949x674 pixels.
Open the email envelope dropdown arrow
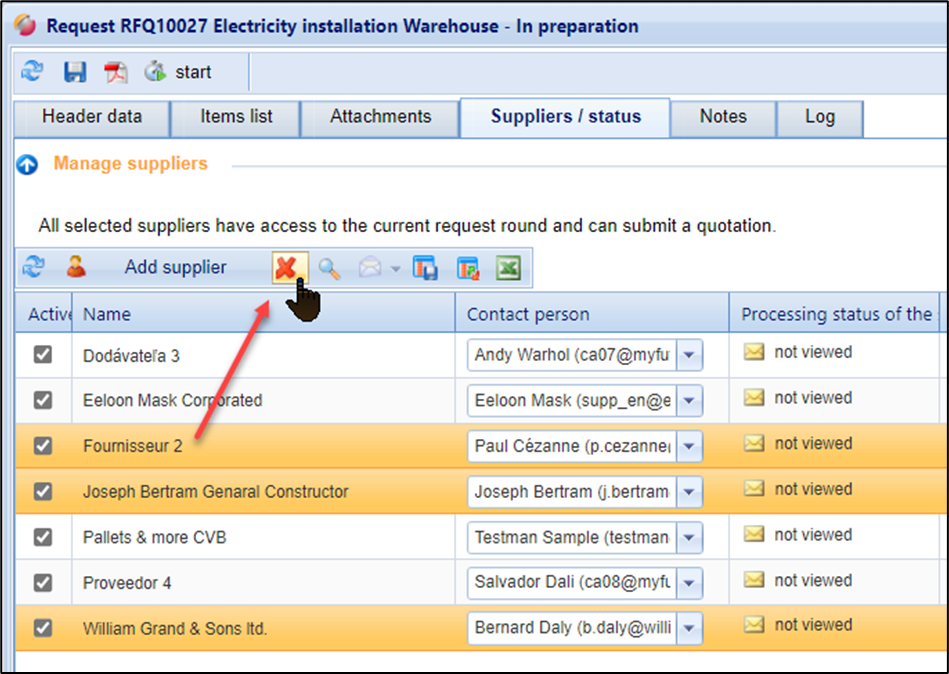pos(396,269)
